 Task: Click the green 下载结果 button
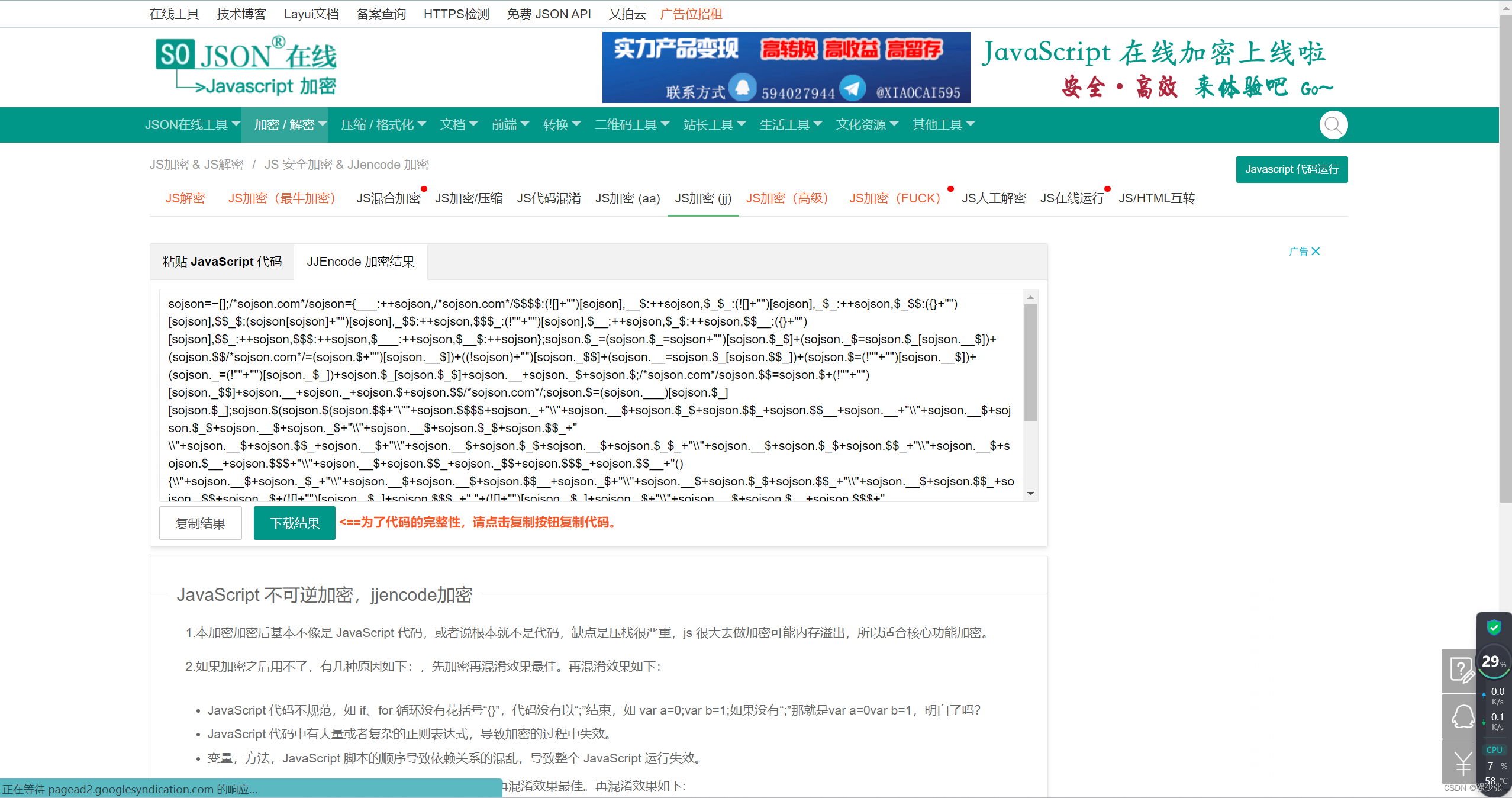click(x=294, y=523)
